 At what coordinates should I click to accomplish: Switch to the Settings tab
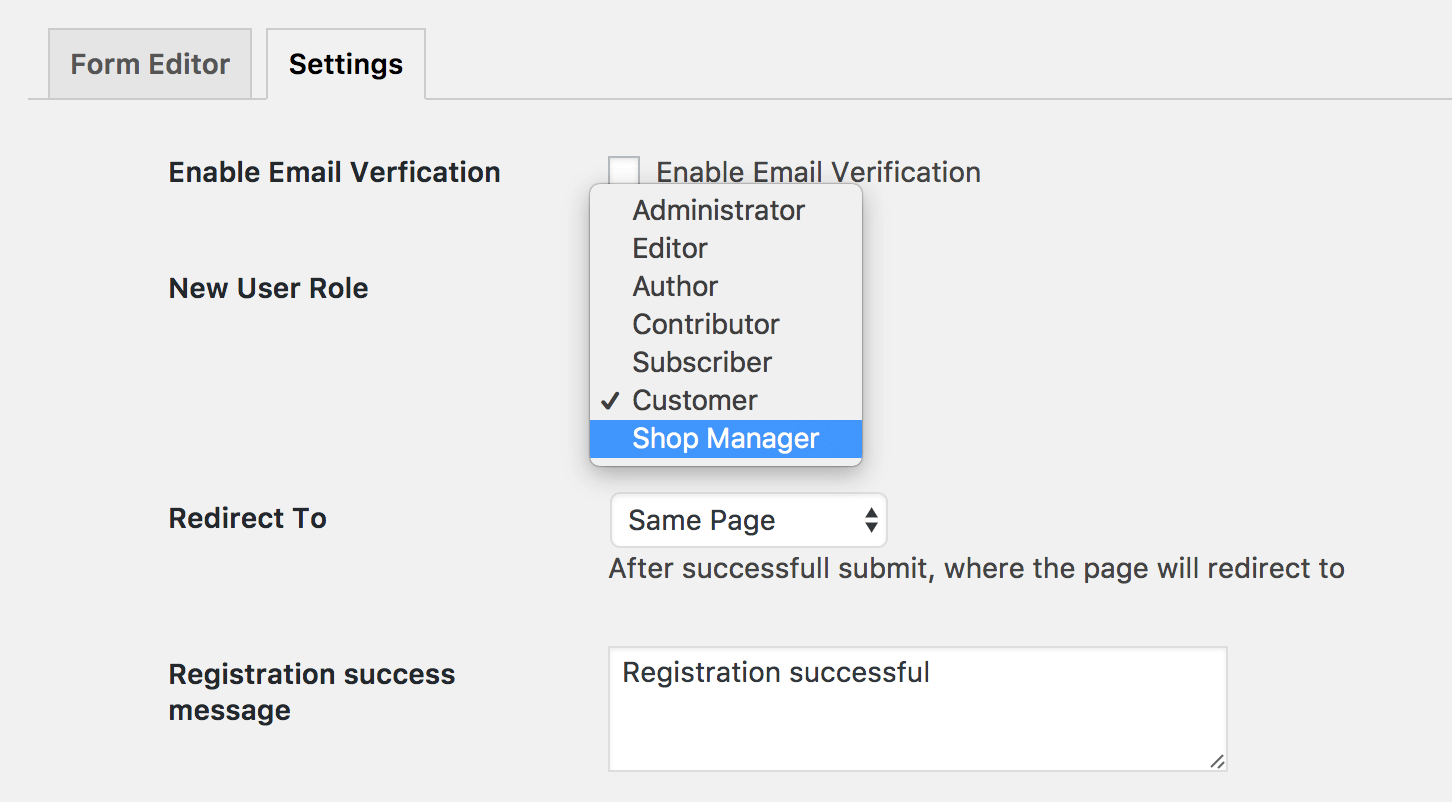[x=345, y=63]
